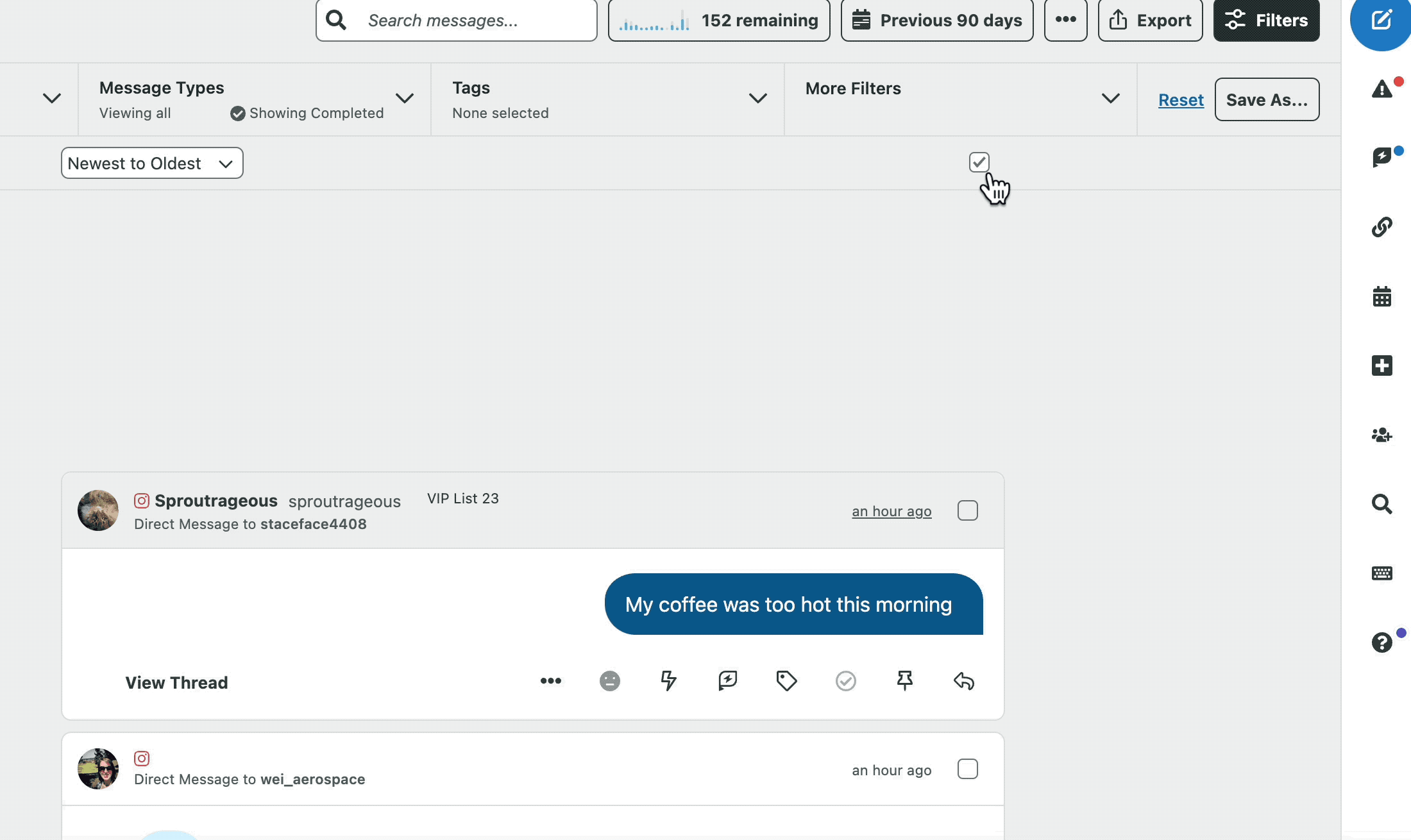Click the link chain sidebar icon

coord(1382,227)
